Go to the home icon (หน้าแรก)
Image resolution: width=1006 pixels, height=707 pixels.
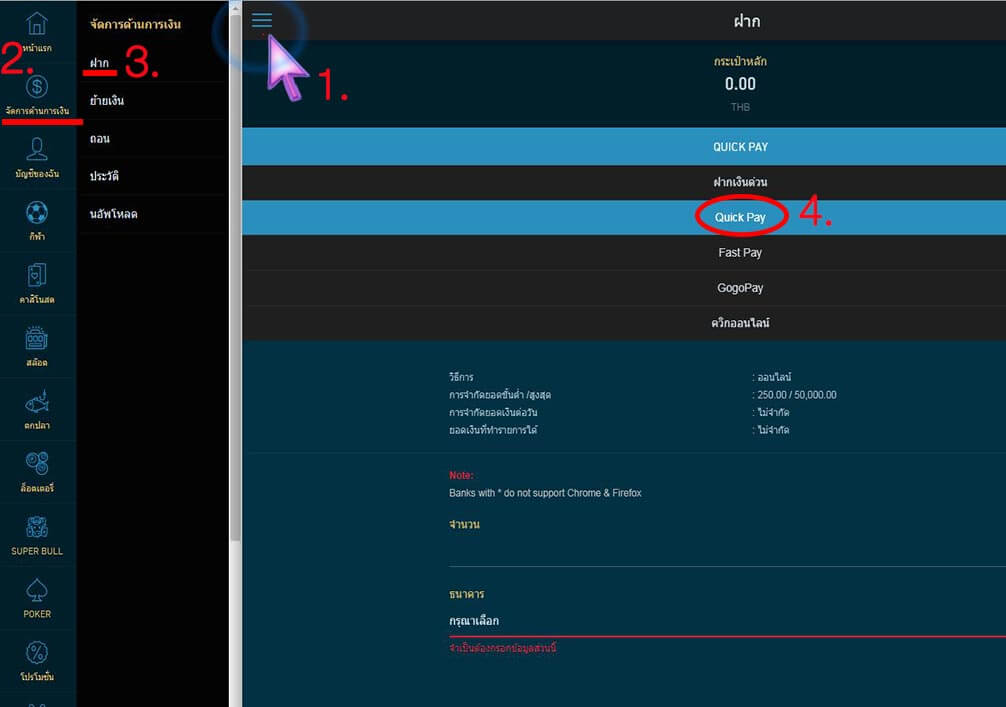[x=37, y=24]
